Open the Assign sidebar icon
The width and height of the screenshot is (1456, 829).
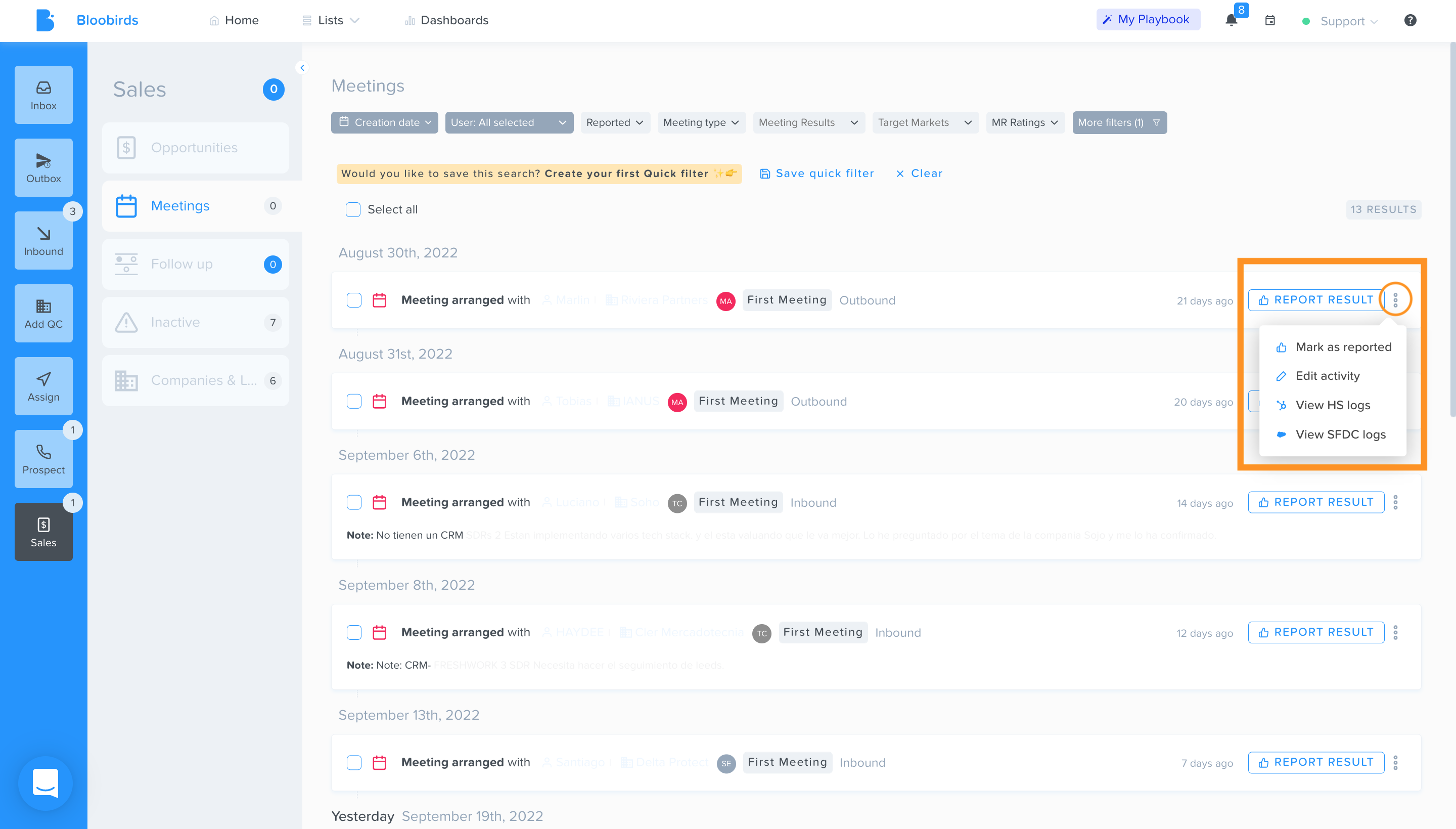coord(43,386)
